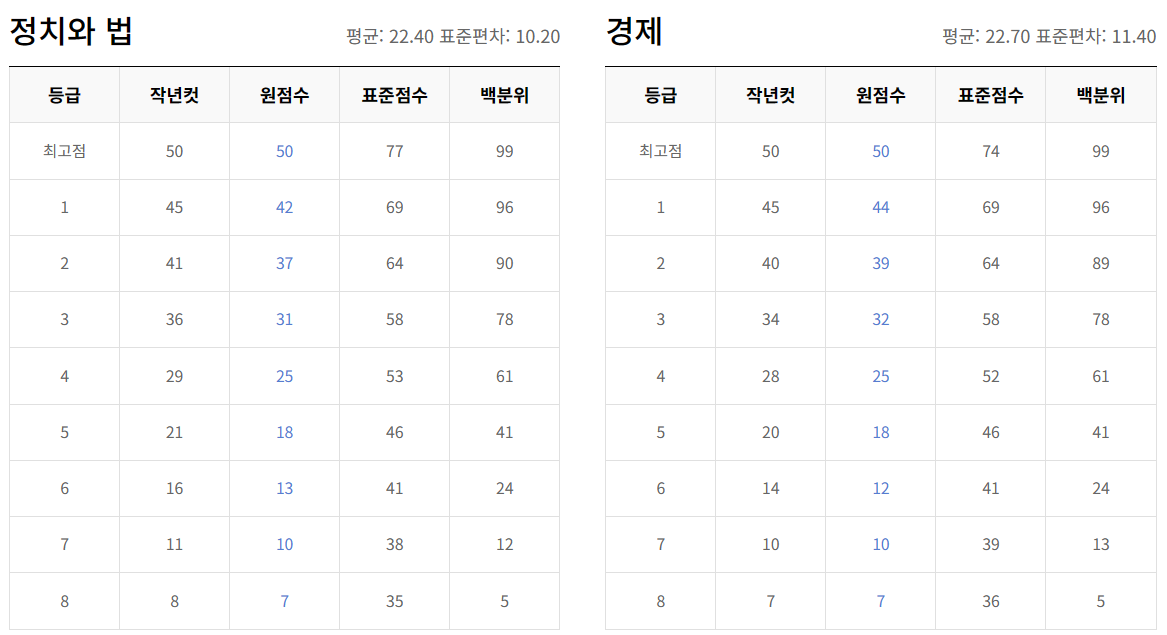Select 백분위 '13' in 경제 grade 7
This screenshot has height=635, width=1167.
[1101, 544]
